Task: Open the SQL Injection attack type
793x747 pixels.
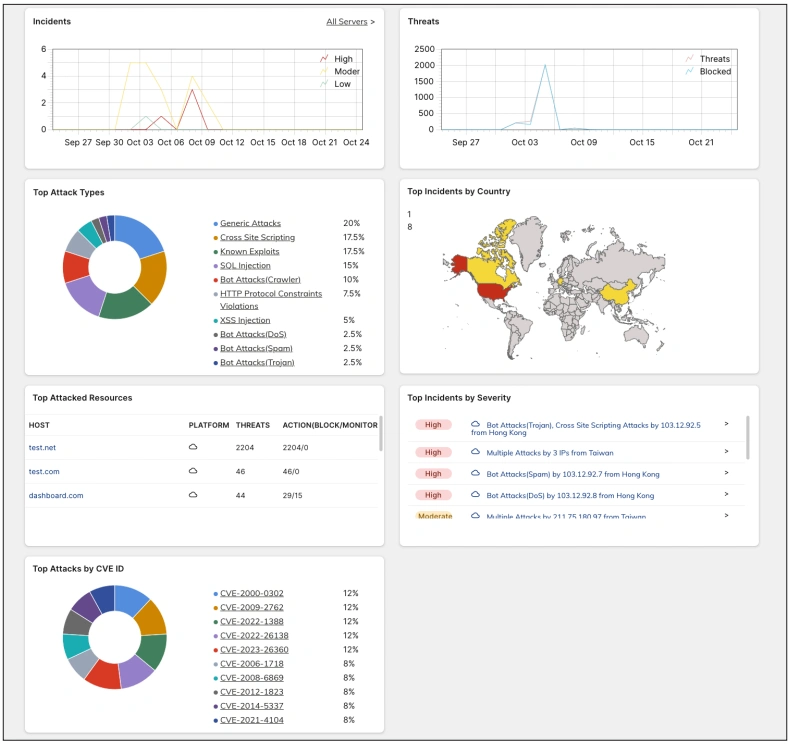Action: tap(245, 266)
